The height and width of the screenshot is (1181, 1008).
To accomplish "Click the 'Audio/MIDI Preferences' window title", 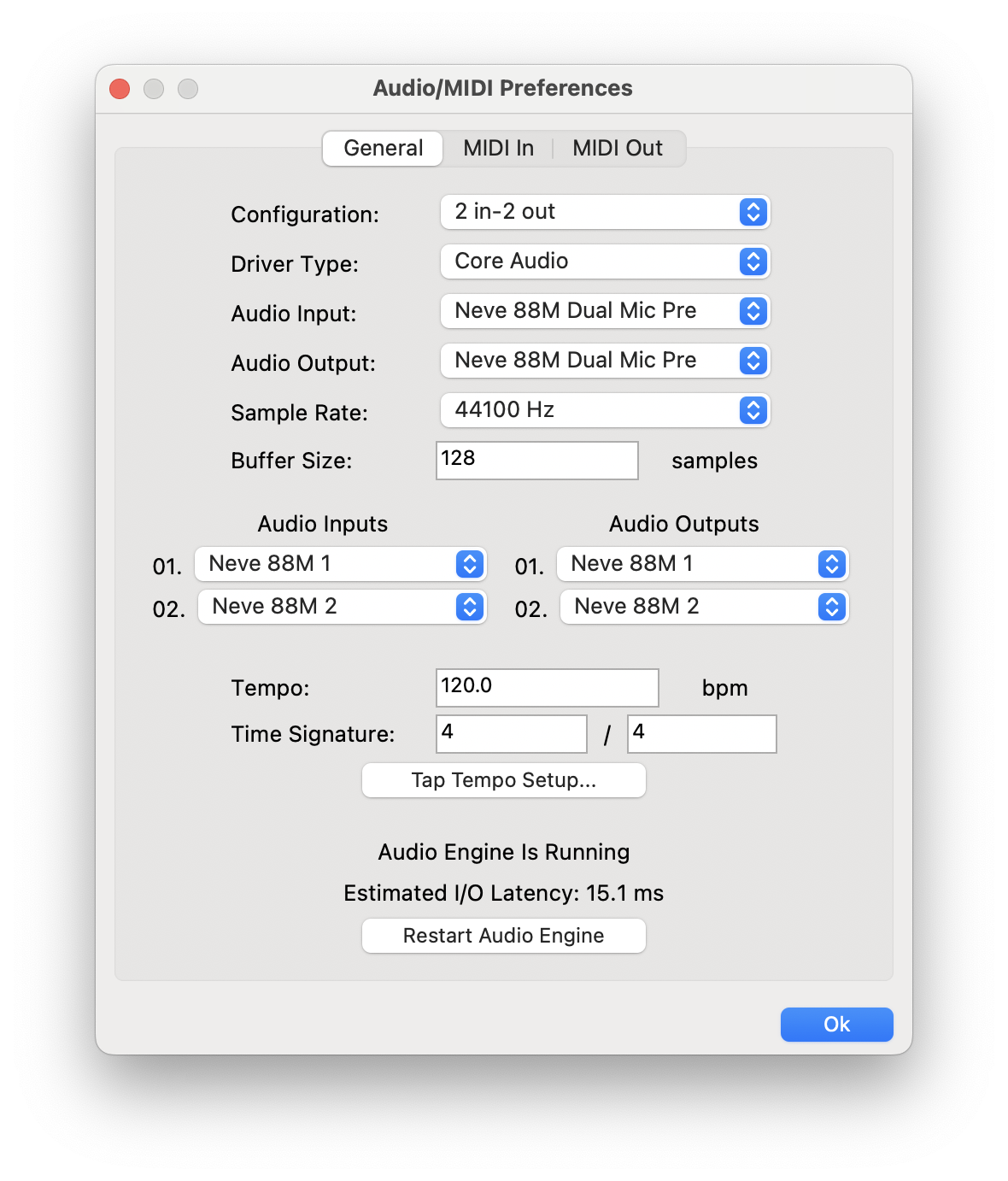I will [503, 88].
